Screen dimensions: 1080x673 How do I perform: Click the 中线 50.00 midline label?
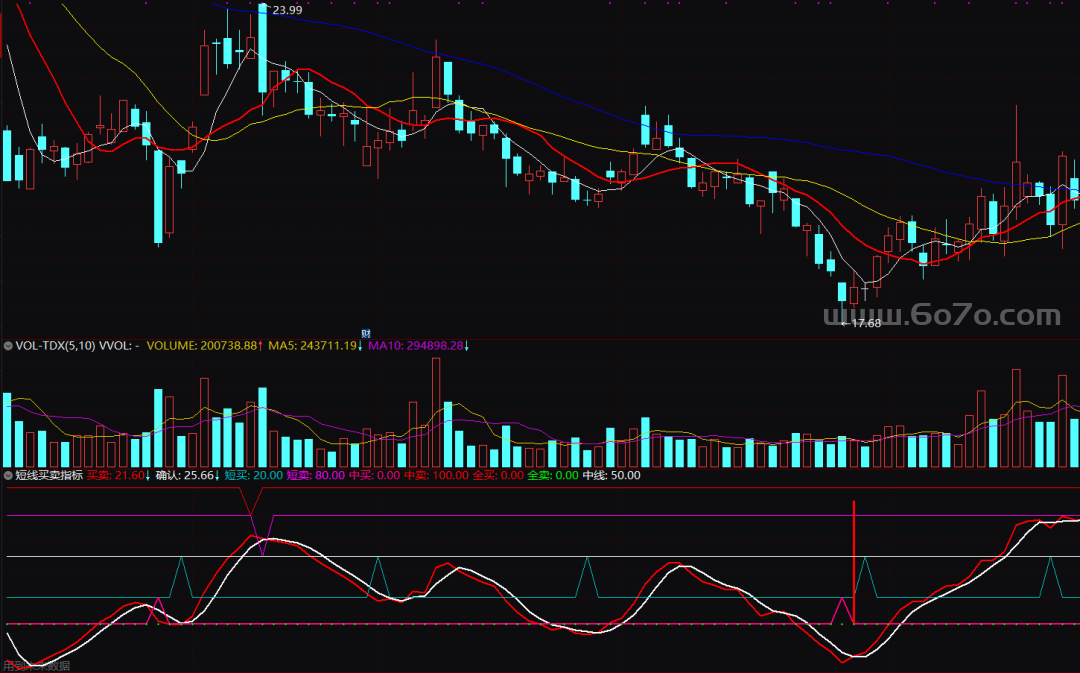(611, 476)
